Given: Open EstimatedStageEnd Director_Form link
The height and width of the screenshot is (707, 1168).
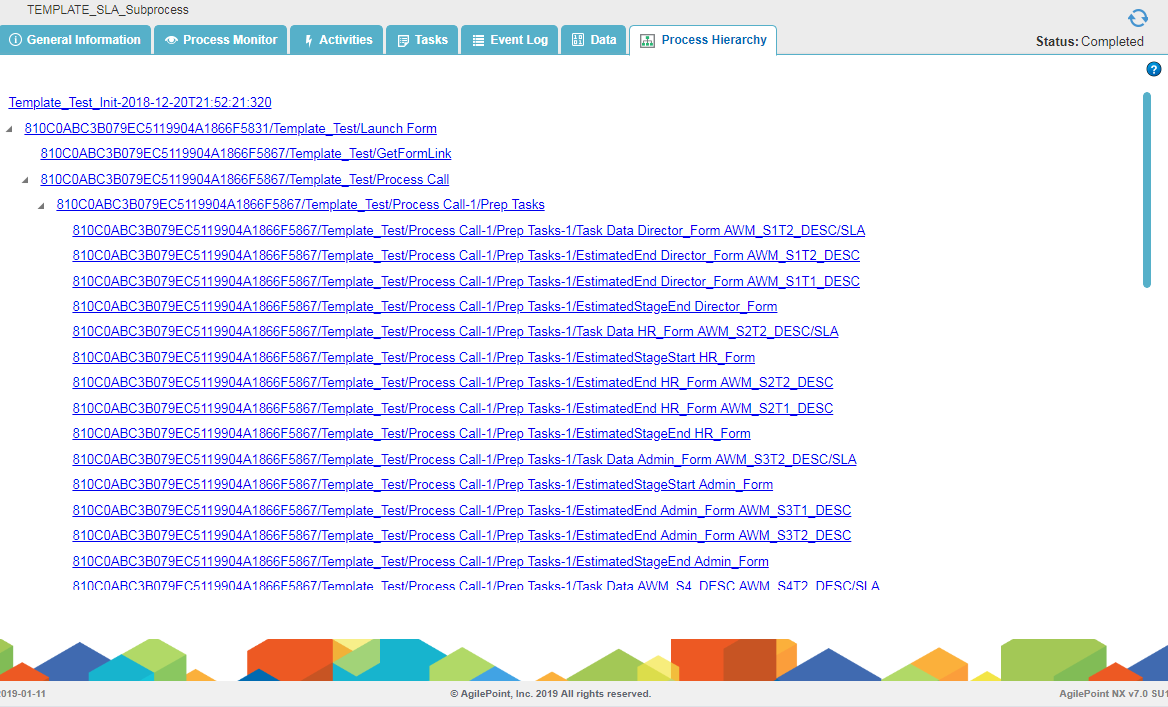Looking at the screenshot, I should tap(424, 307).
